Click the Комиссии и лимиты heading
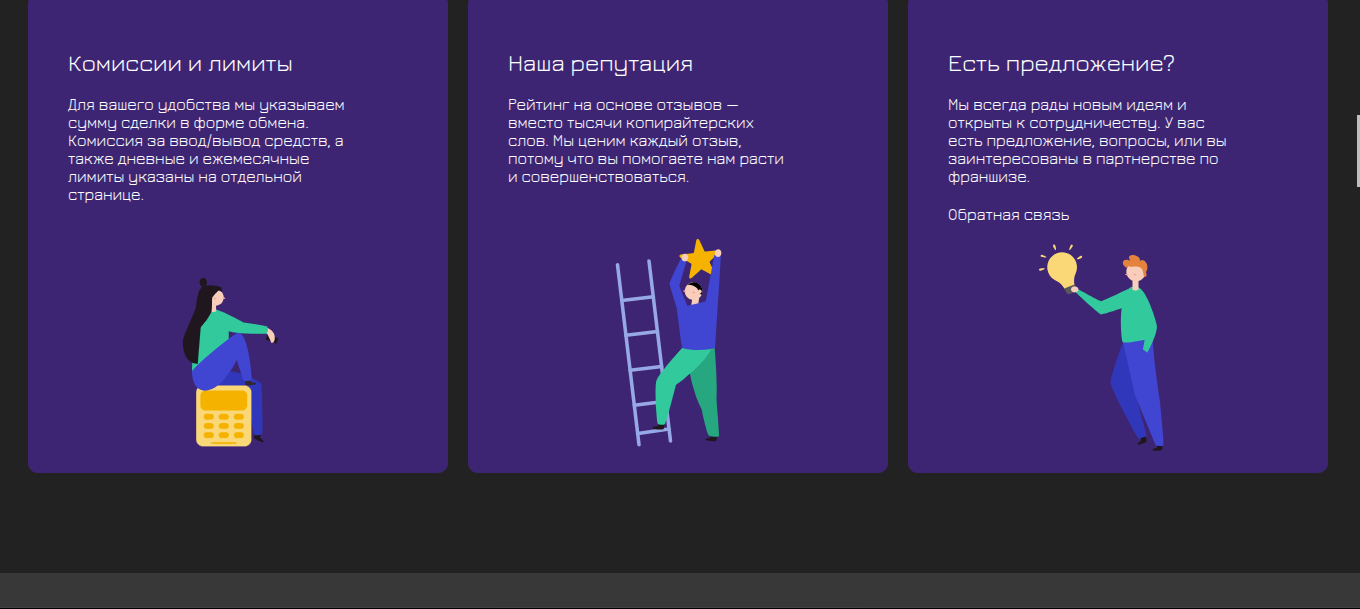Viewport: 1360px width, 609px height. click(180, 62)
